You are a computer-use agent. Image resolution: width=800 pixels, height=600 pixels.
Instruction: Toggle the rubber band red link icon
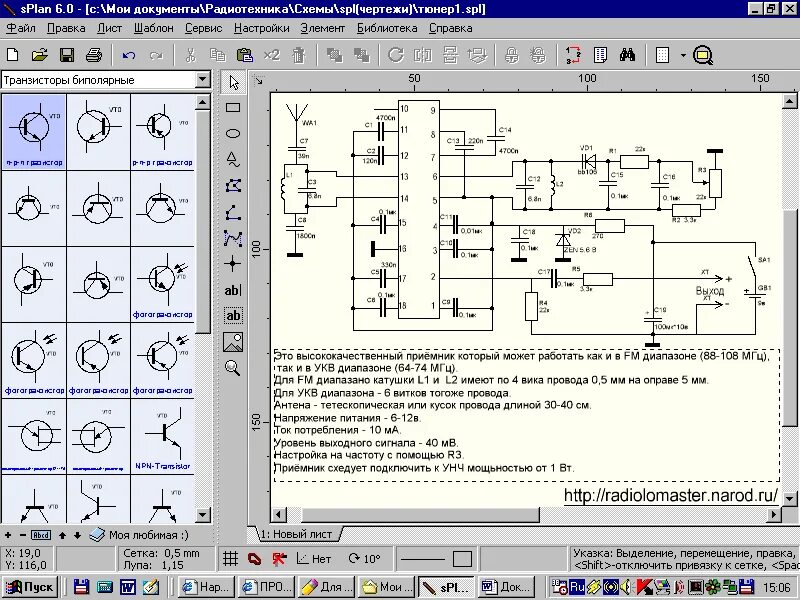[255, 559]
